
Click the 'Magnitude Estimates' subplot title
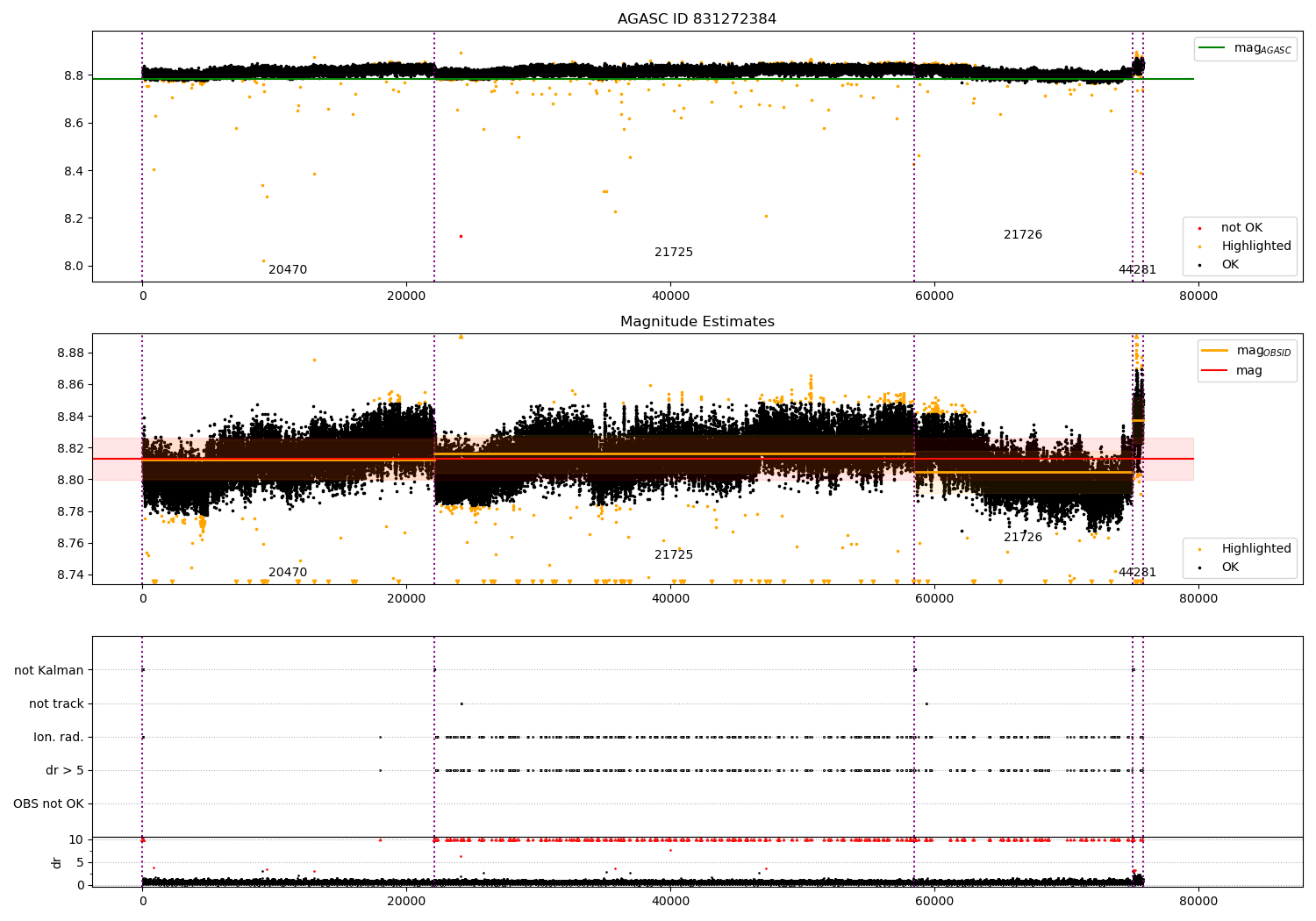pos(697,322)
